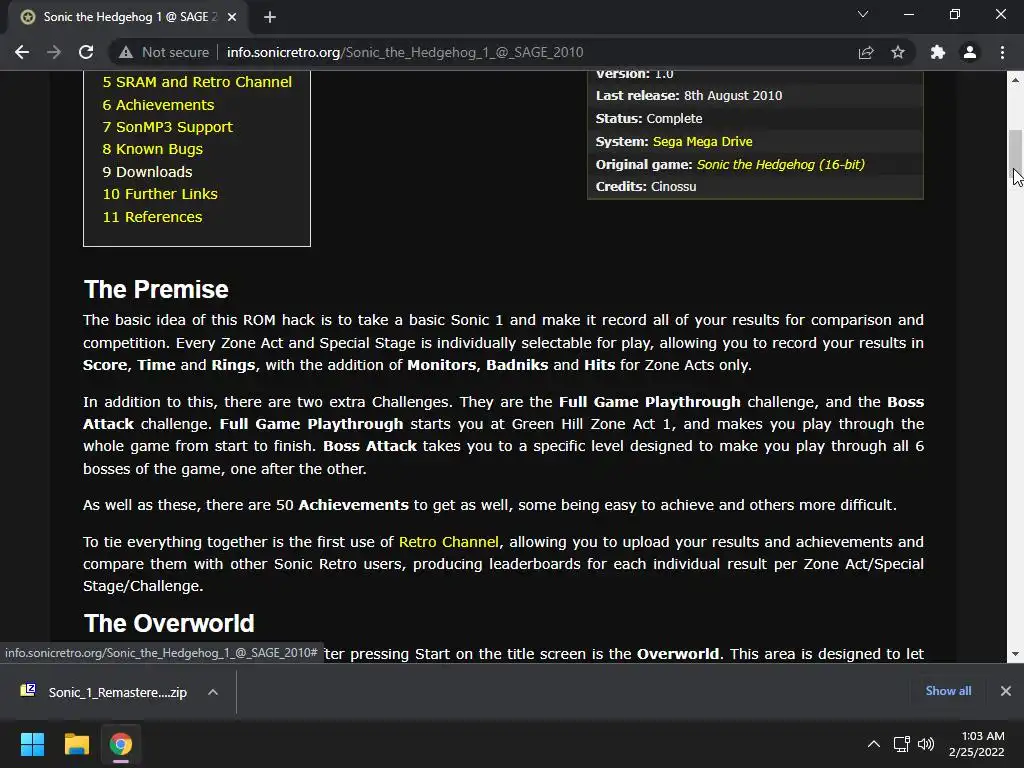This screenshot has height=768, width=1024.
Task: Open contents link SRAM and Retro Channel
Action: [x=197, y=82]
